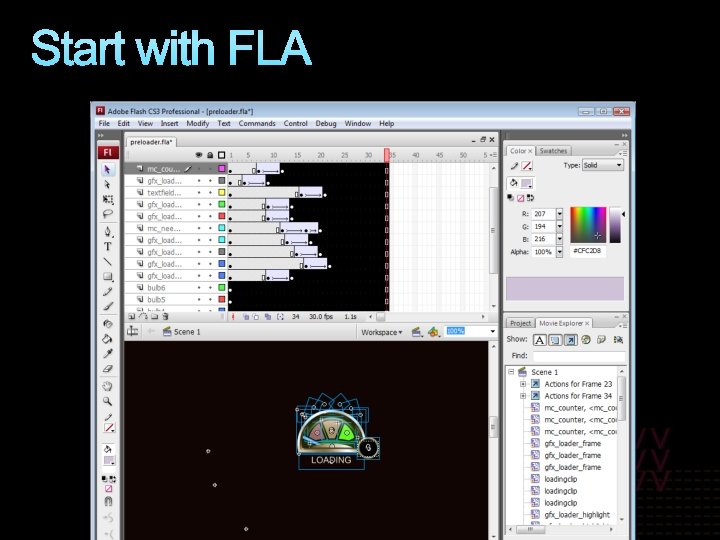Select the Ink Bottle tool

tap(107, 324)
